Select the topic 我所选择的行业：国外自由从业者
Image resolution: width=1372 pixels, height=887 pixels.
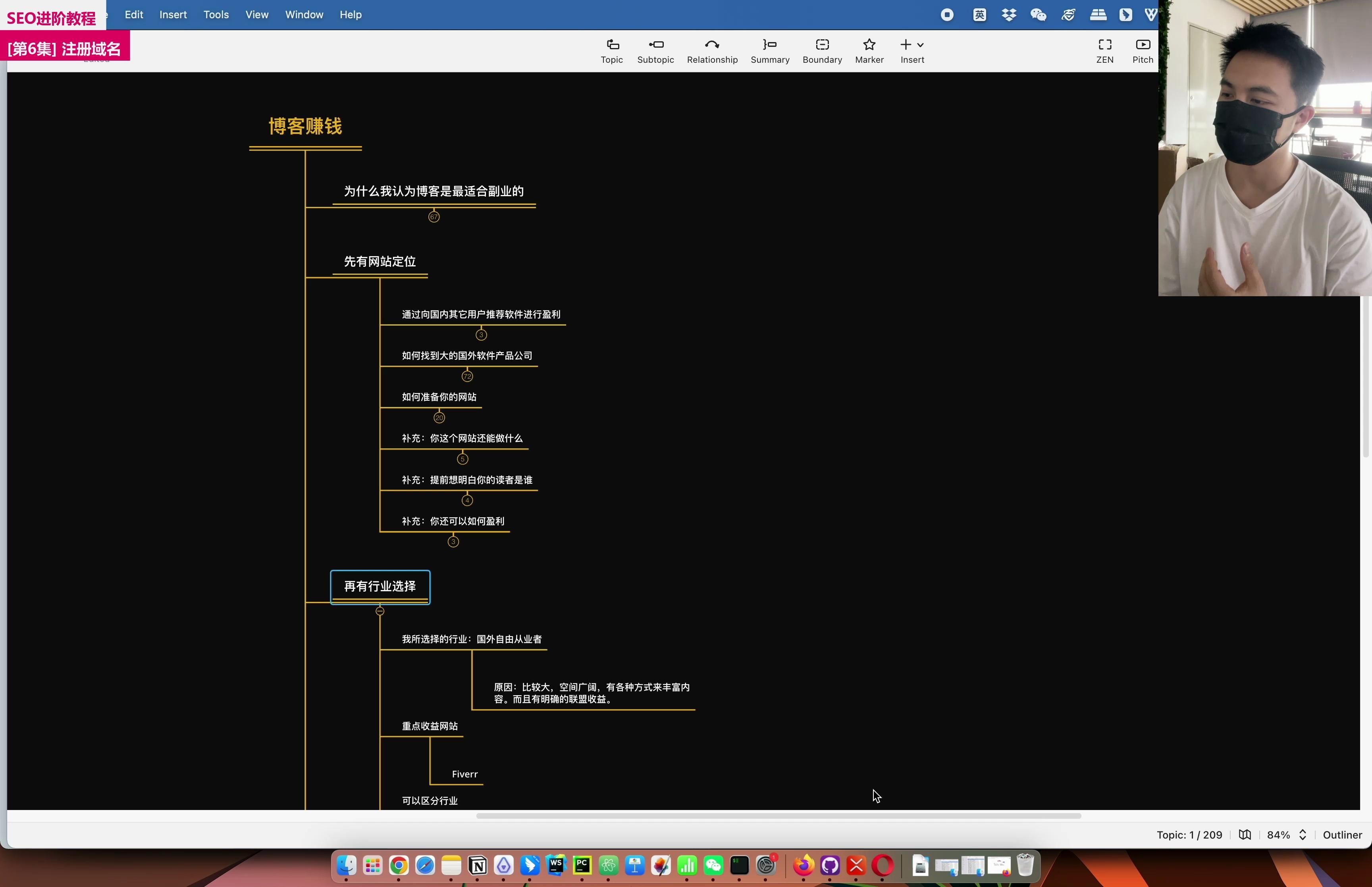472,639
